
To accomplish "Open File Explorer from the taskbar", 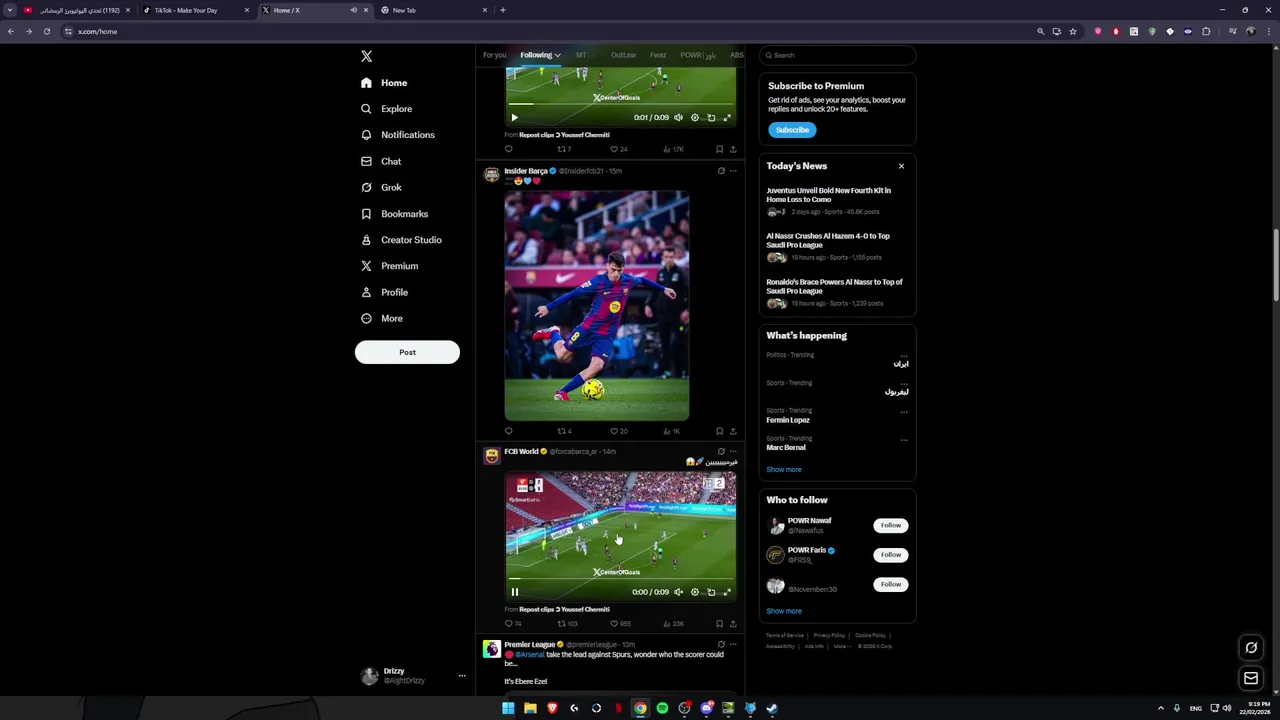I will coord(530,708).
